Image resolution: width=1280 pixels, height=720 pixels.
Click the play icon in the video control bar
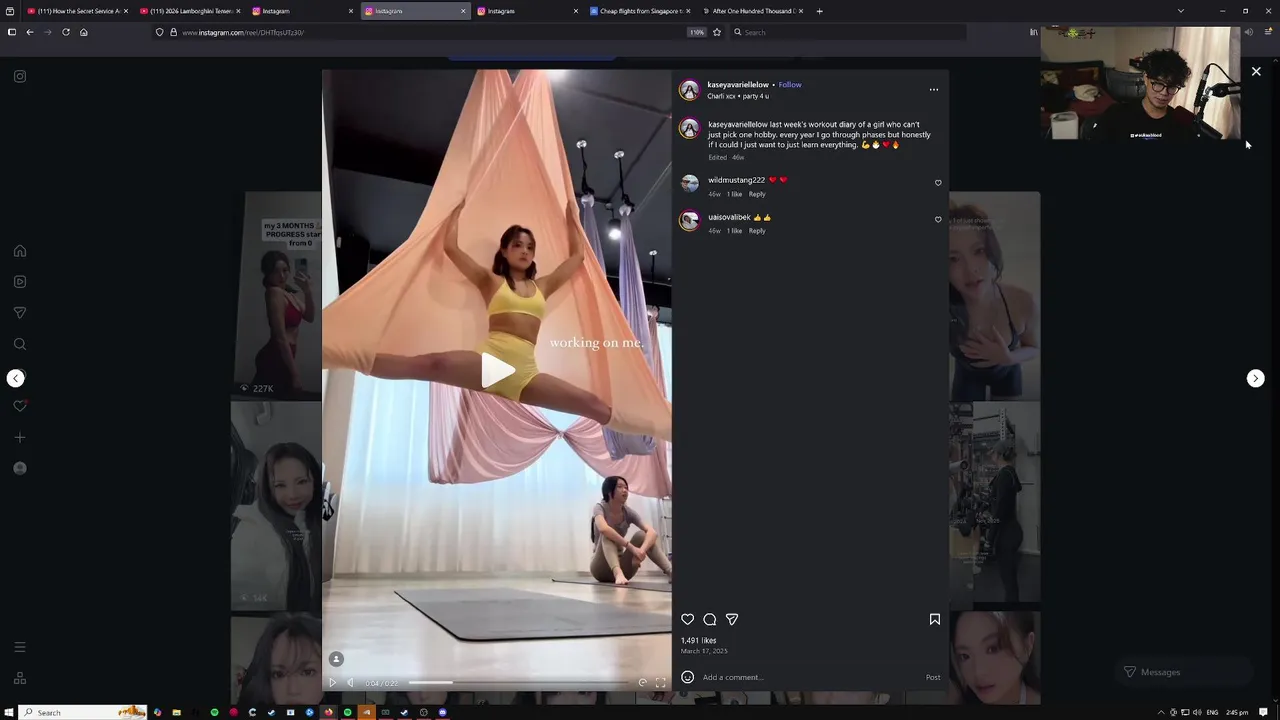[333, 683]
